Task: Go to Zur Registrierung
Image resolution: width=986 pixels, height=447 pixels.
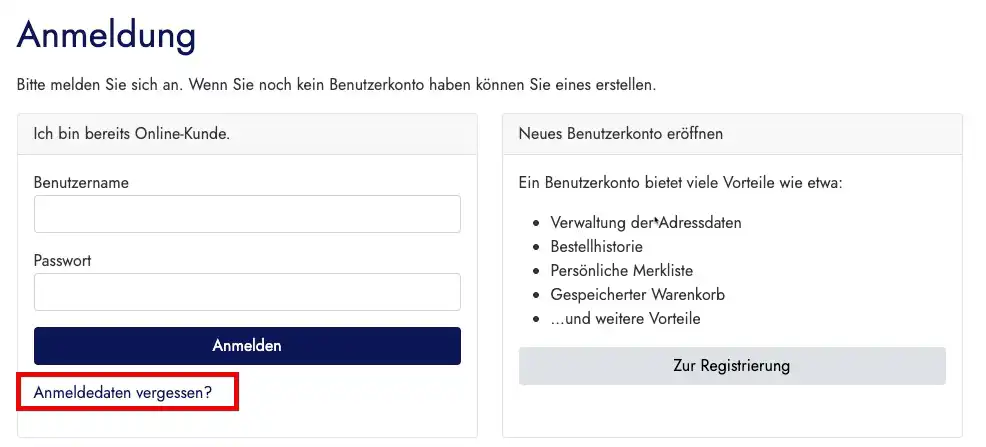Action: 732,366
